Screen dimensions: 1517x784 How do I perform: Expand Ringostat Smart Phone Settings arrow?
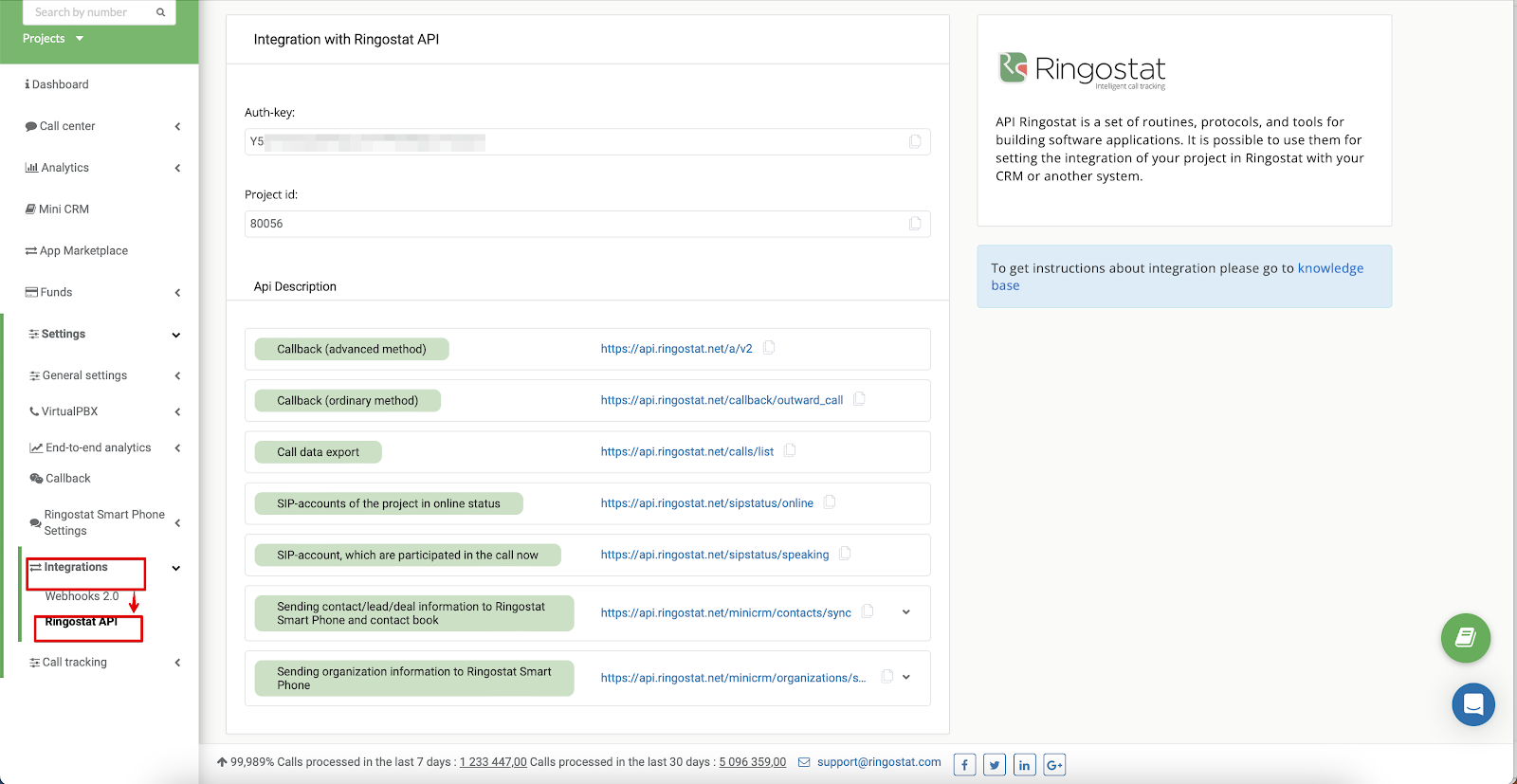pos(177,523)
